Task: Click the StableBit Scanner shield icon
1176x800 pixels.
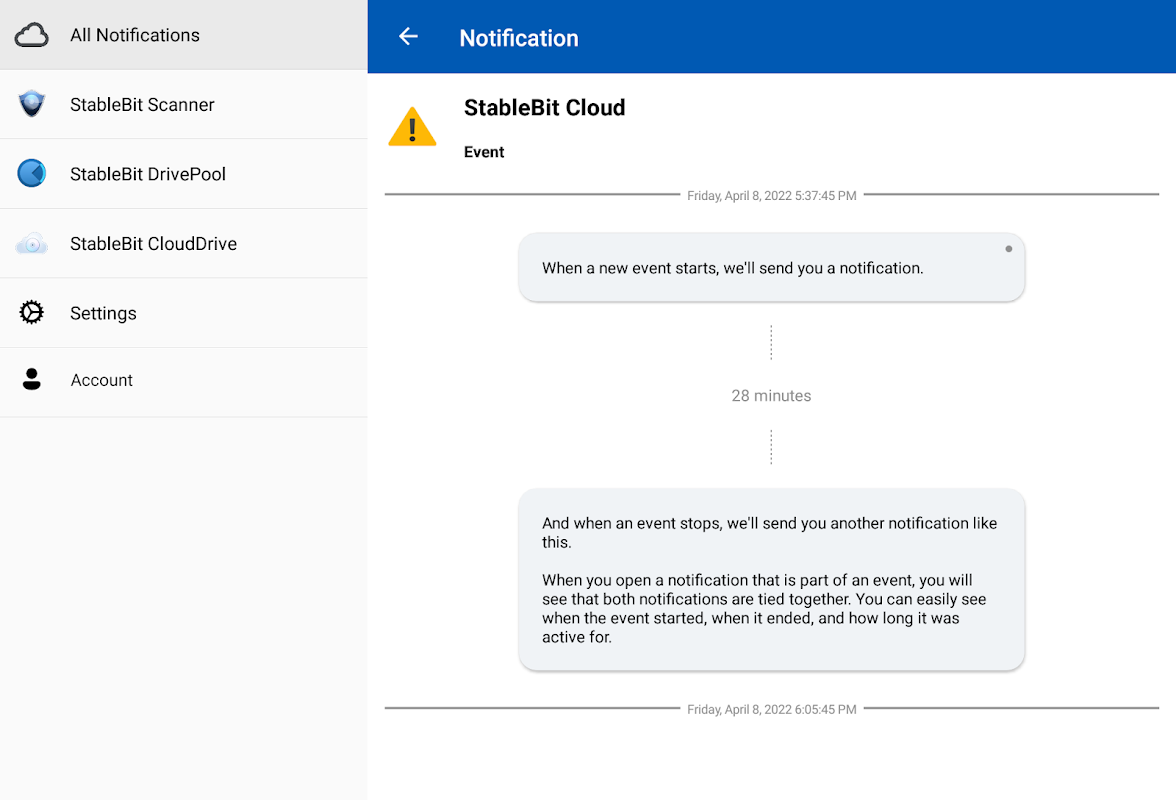Action: point(32,104)
